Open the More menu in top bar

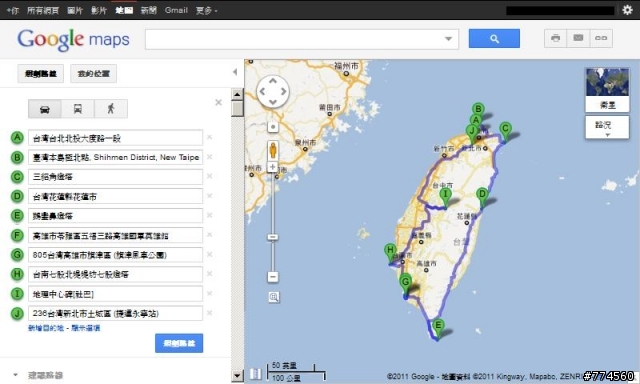[206, 10]
